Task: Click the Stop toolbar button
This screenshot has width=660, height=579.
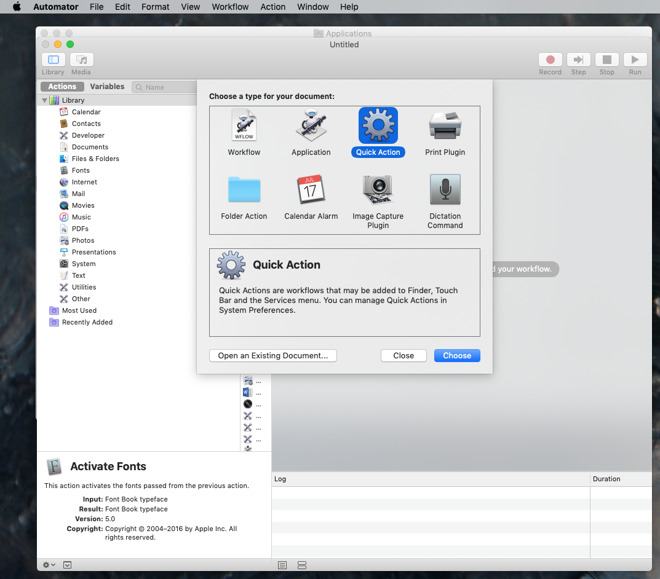Action: point(607,60)
